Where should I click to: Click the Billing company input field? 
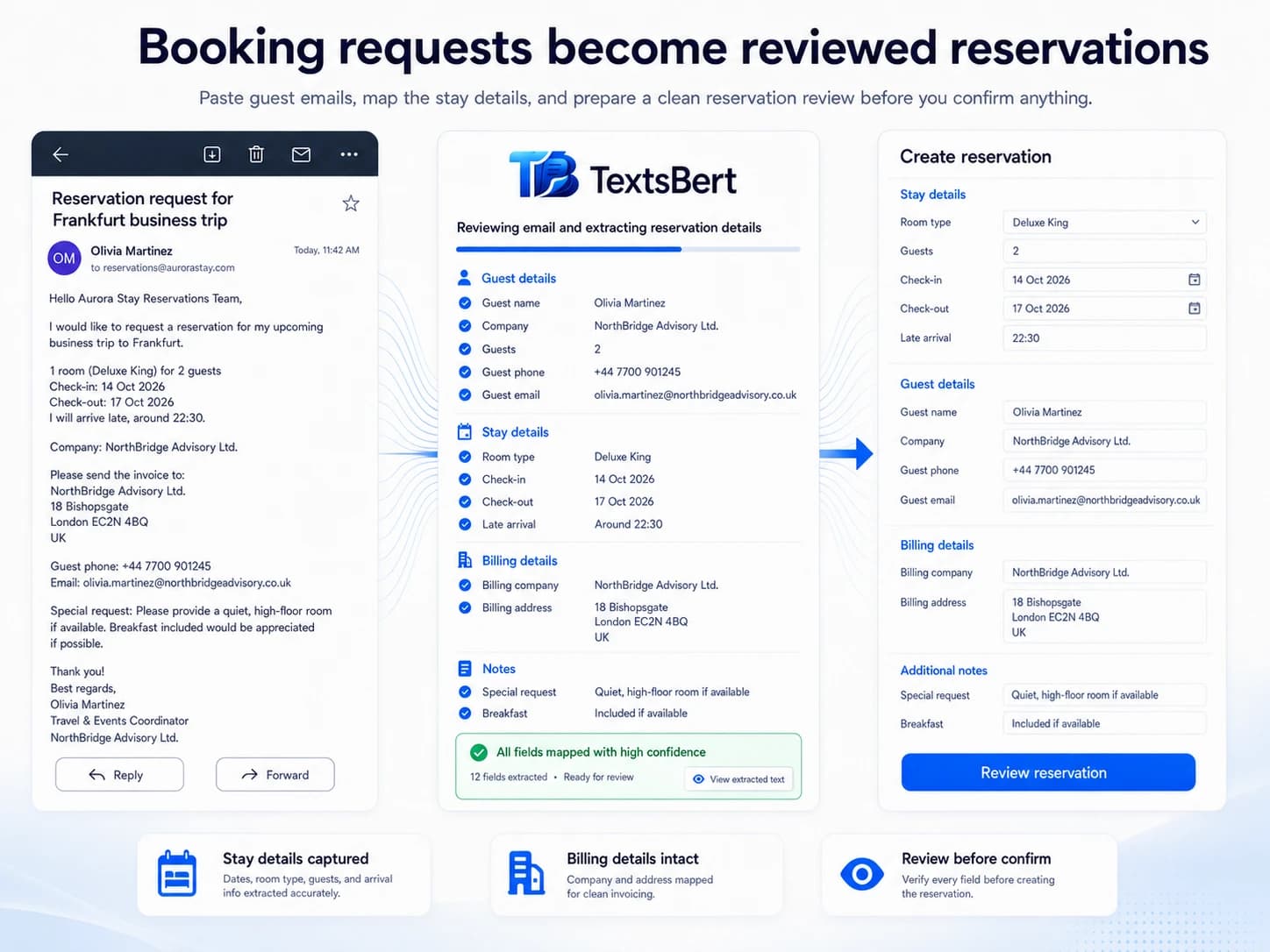pos(1104,572)
